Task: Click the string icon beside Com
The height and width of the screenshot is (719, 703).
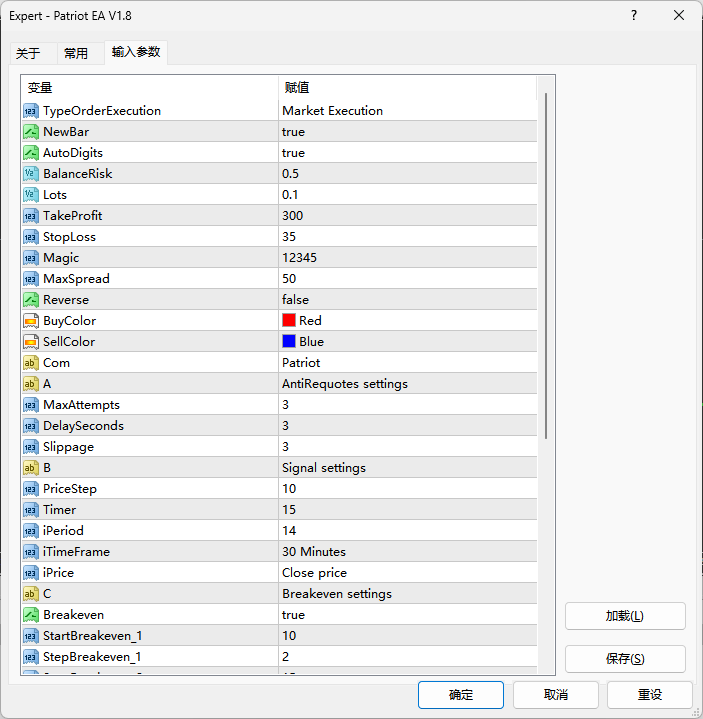Action: [x=31, y=363]
